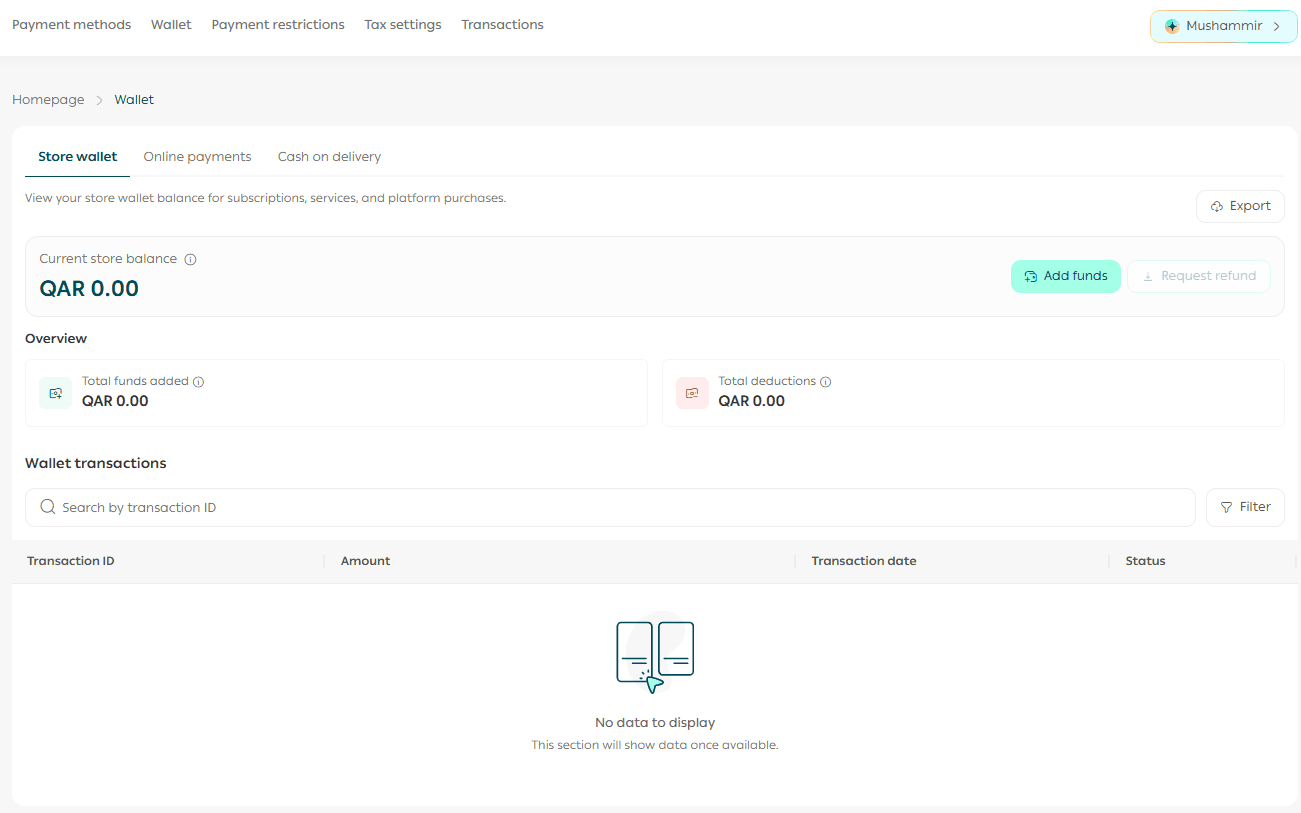Select the Store wallet tab
The height and width of the screenshot is (813, 1301).
point(77,157)
